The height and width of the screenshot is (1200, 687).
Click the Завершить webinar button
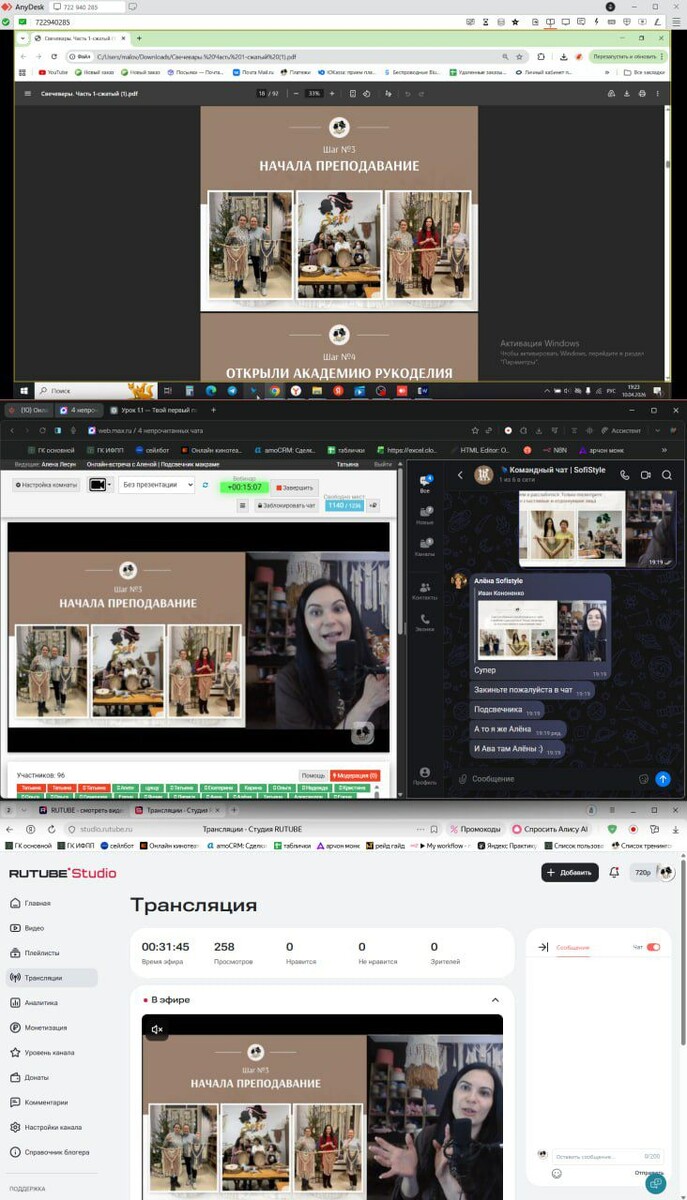296,488
